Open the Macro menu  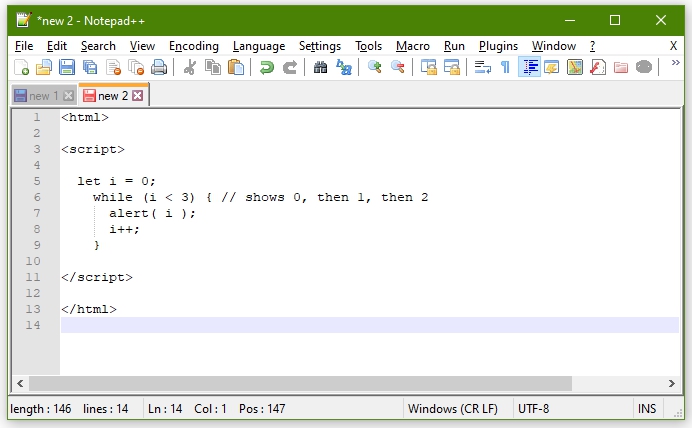click(413, 46)
